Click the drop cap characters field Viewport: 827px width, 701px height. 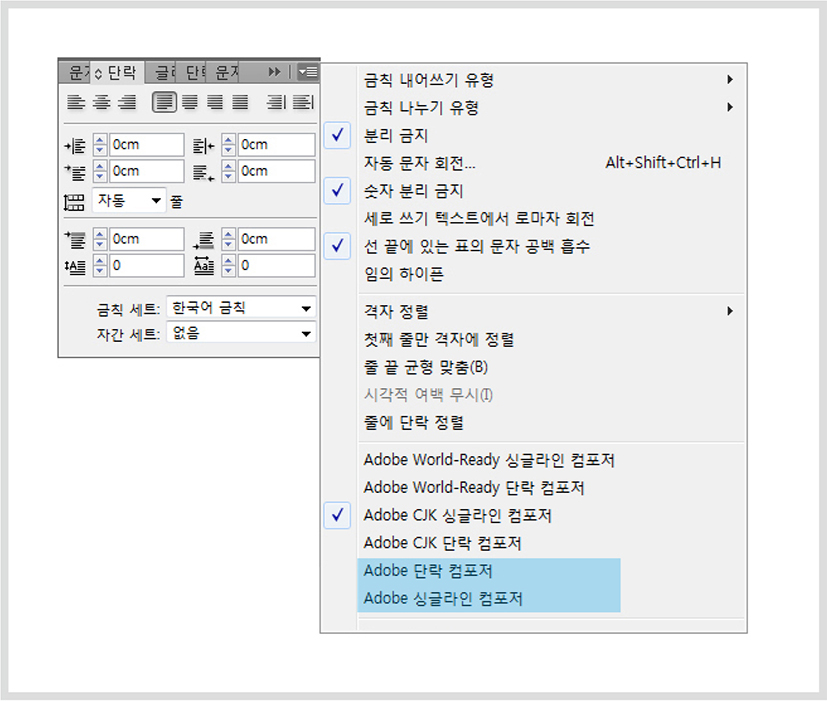tap(276, 265)
